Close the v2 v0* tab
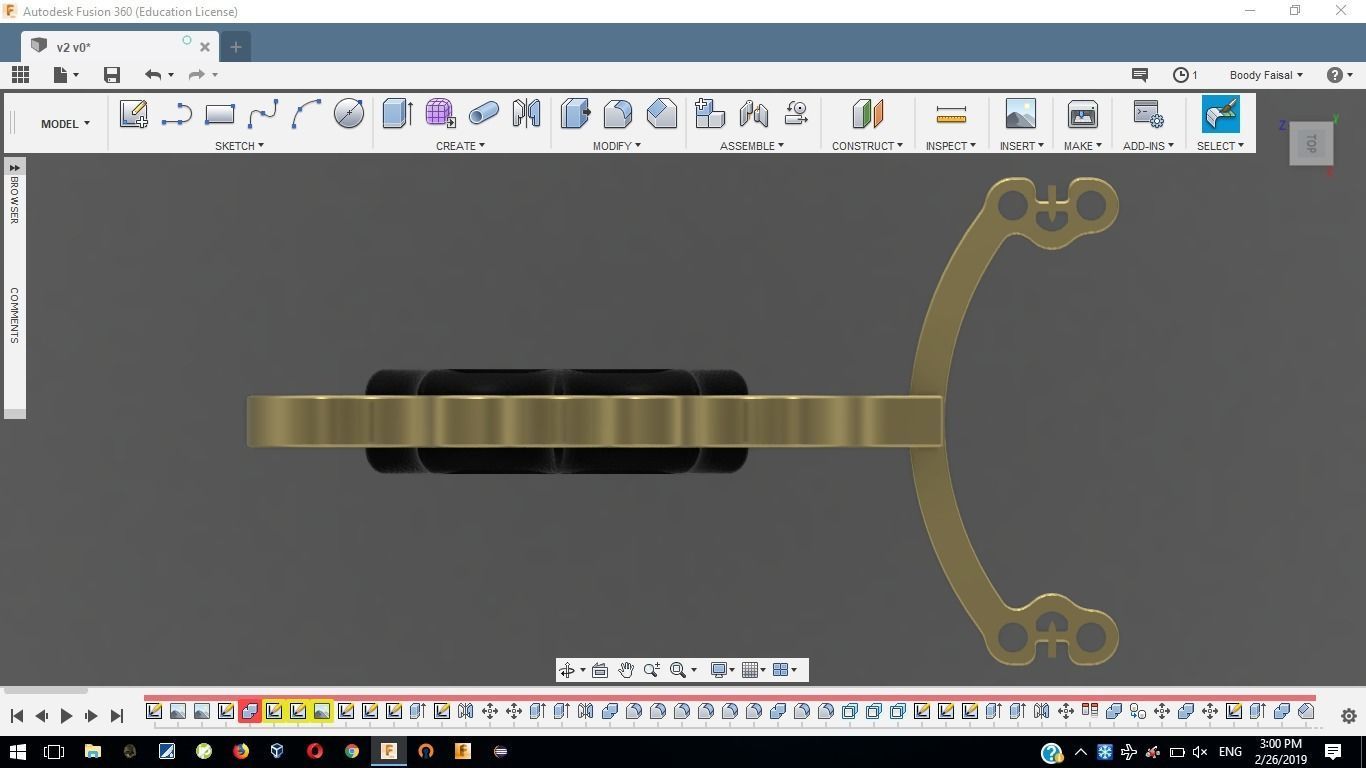Screen dimensions: 1366x768 coord(205,47)
